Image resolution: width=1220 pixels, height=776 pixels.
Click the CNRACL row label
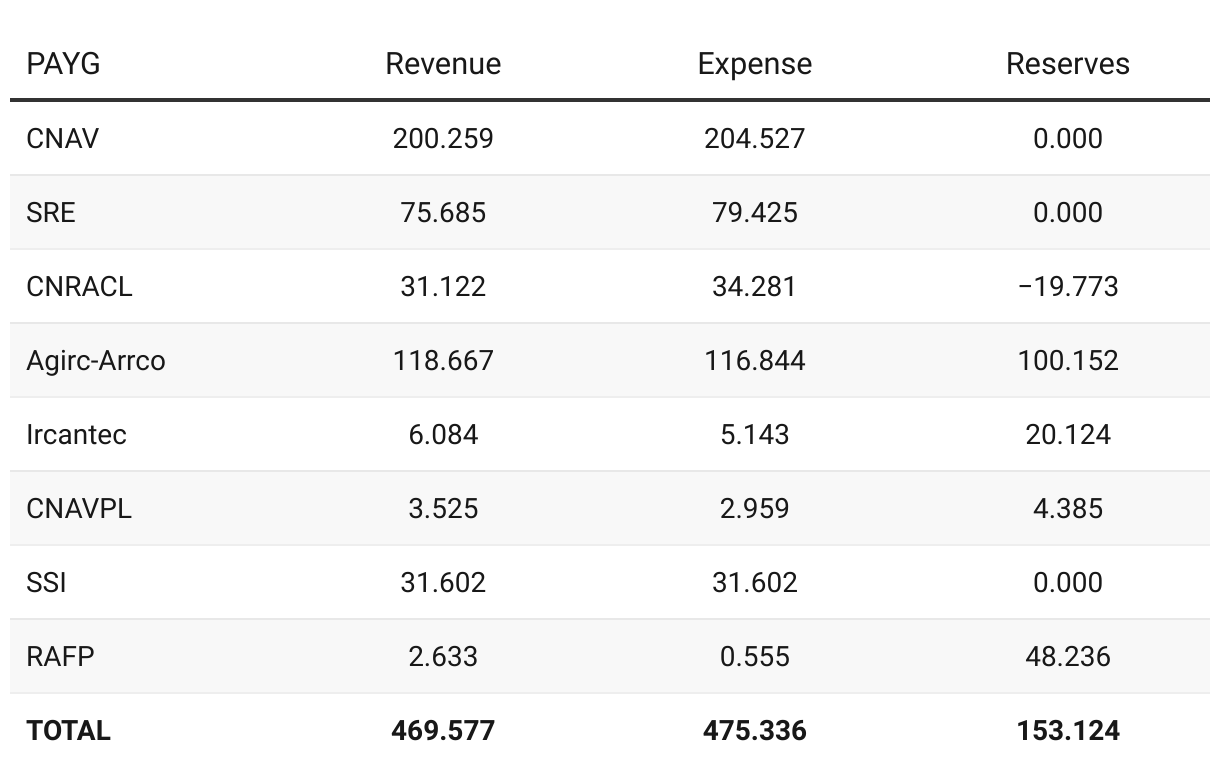point(79,286)
